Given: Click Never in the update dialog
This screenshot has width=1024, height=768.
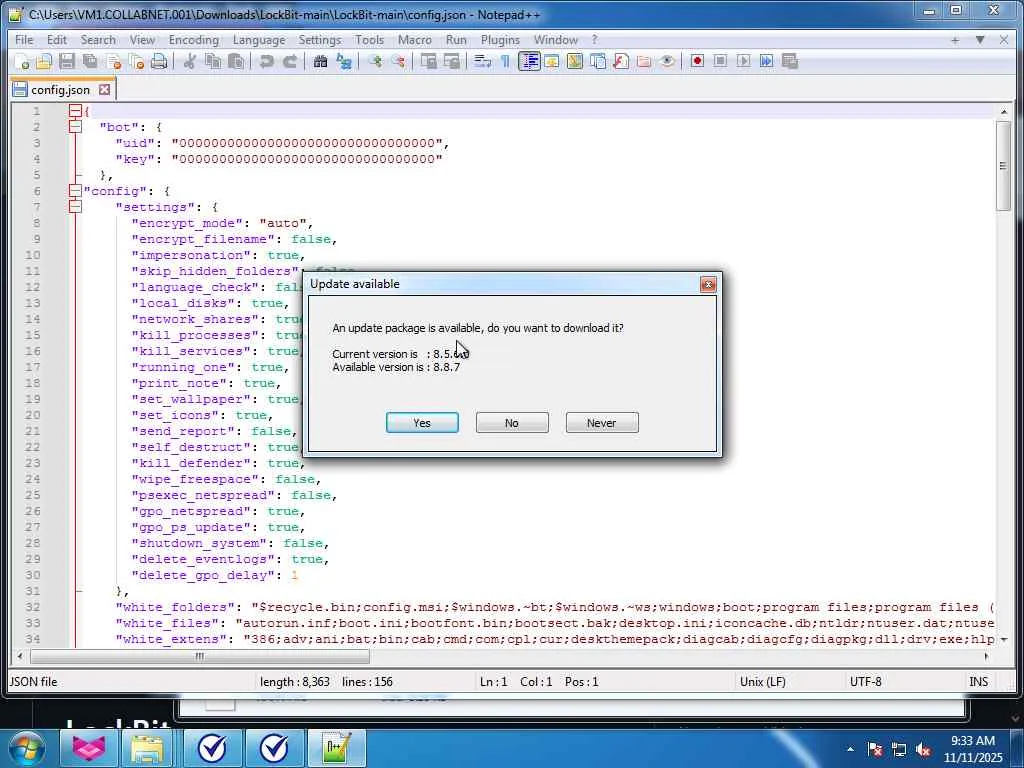Looking at the screenshot, I should (x=601, y=423).
